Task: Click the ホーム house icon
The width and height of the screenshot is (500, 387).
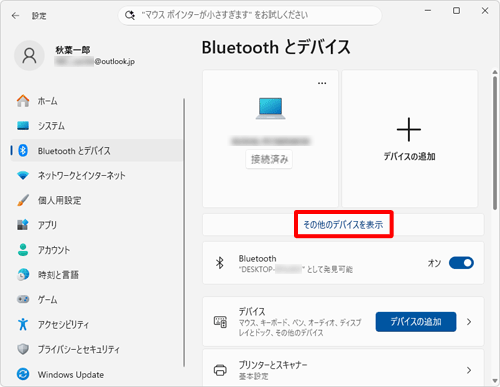Action: tap(23, 101)
